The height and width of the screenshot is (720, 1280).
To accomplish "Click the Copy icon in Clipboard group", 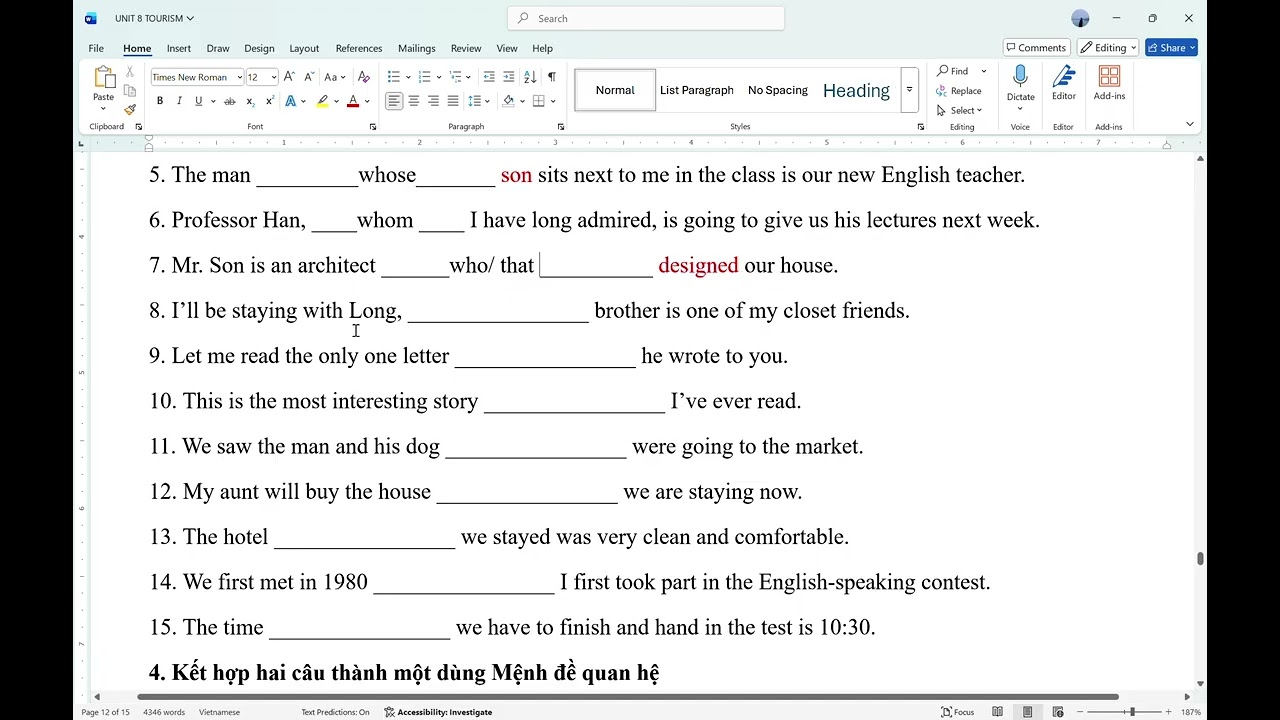I will [130, 91].
